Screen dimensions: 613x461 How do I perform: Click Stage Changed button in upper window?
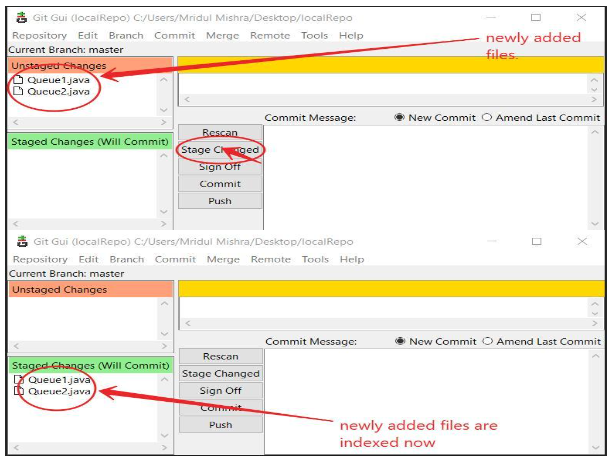[x=220, y=150]
